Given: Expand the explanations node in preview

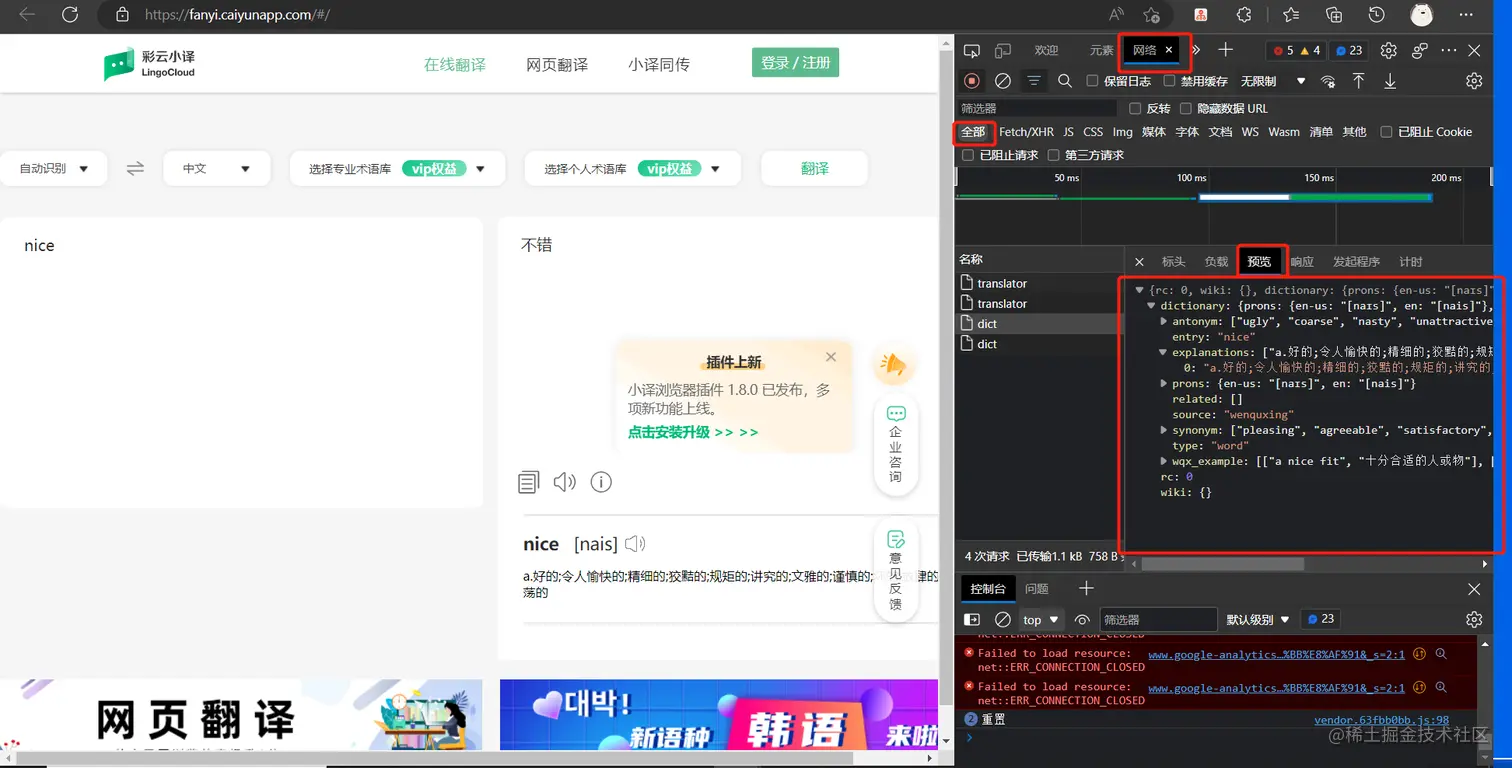Looking at the screenshot, I should [1165, 352].
